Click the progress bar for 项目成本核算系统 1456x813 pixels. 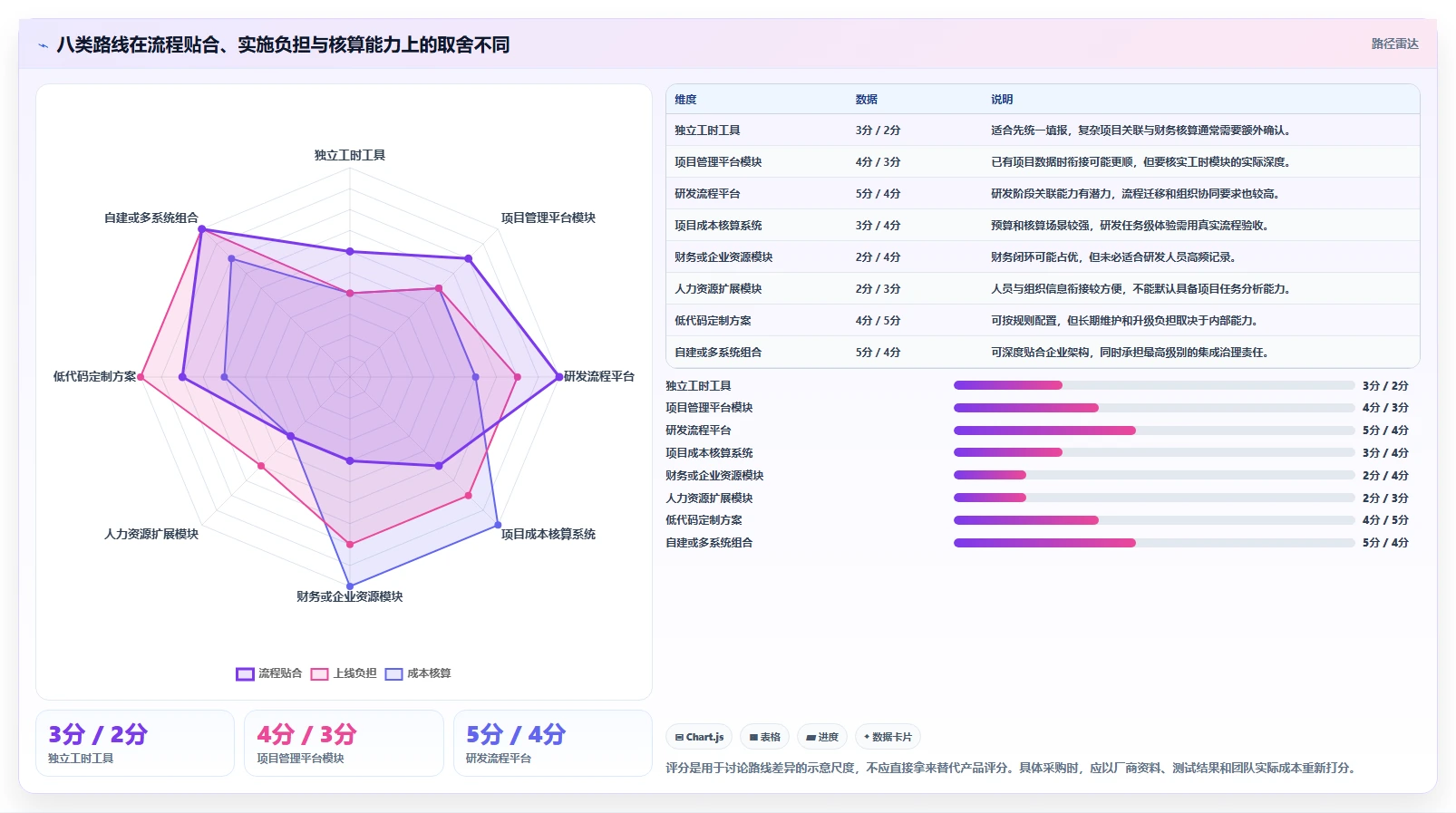(1154, 452)
